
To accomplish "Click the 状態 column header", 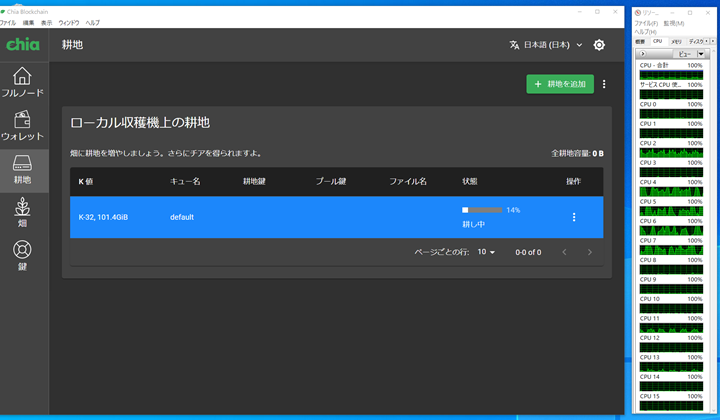I will tap(469, 181).
